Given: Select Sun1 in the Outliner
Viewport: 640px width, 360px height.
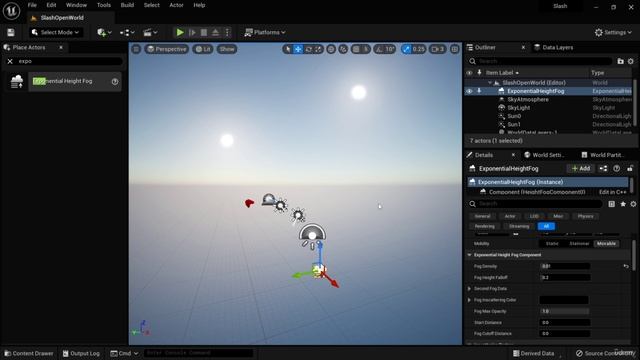Looking at the screenshot, I should pos(513,124).
